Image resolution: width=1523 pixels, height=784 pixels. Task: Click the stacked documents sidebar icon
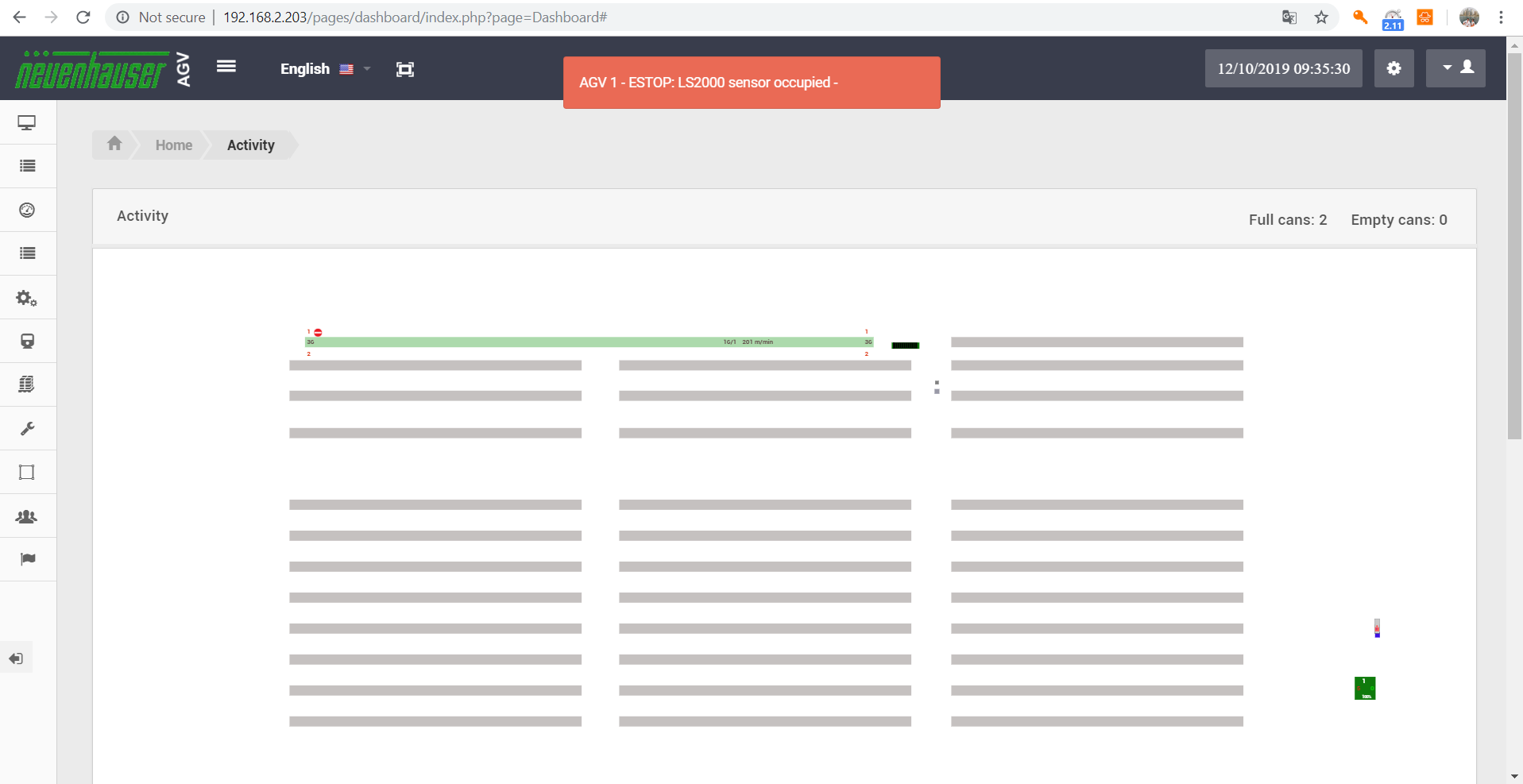pos(27,384)
